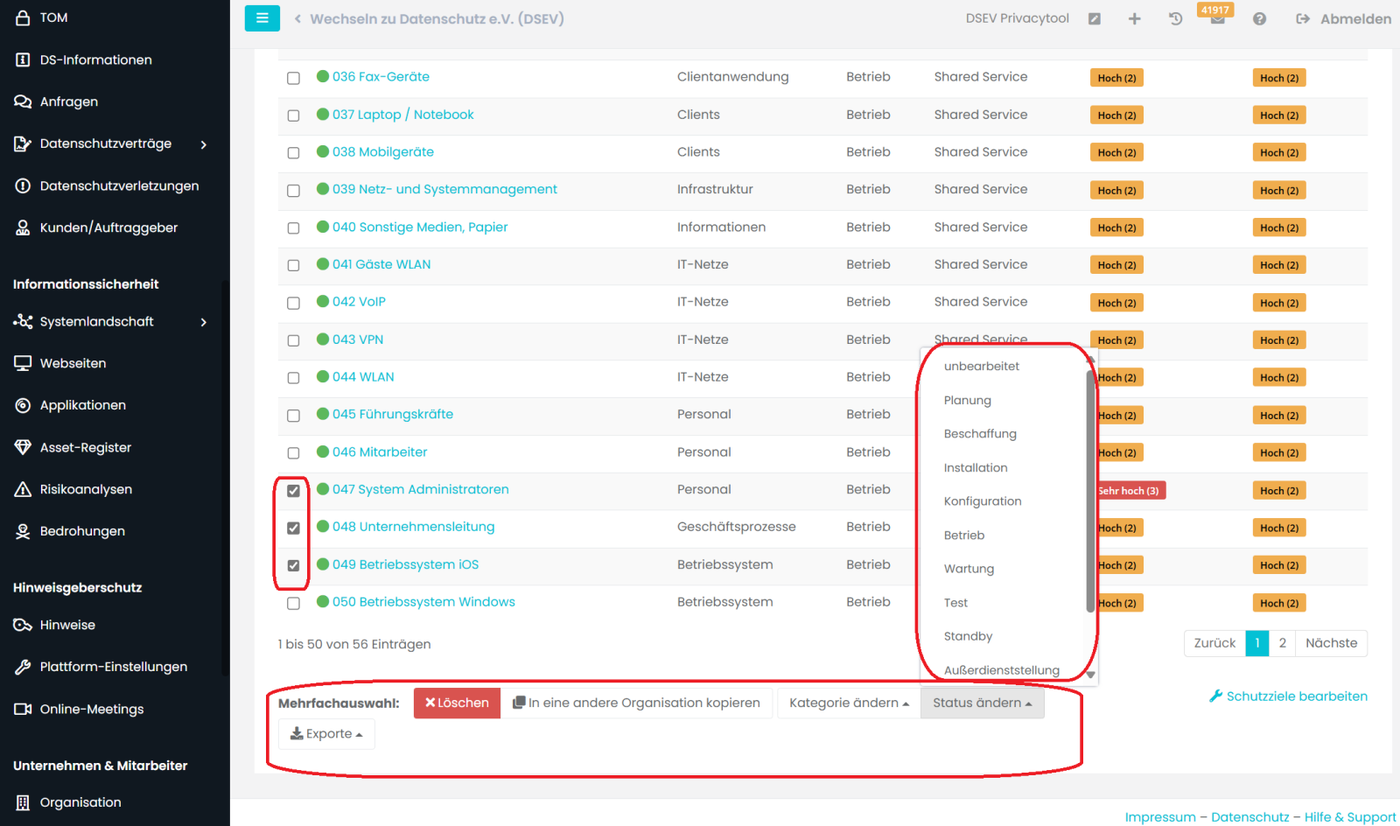Click the status dropdown scroll down arrow
The image size is (1400, 826).
click(x=1090, y=675)
